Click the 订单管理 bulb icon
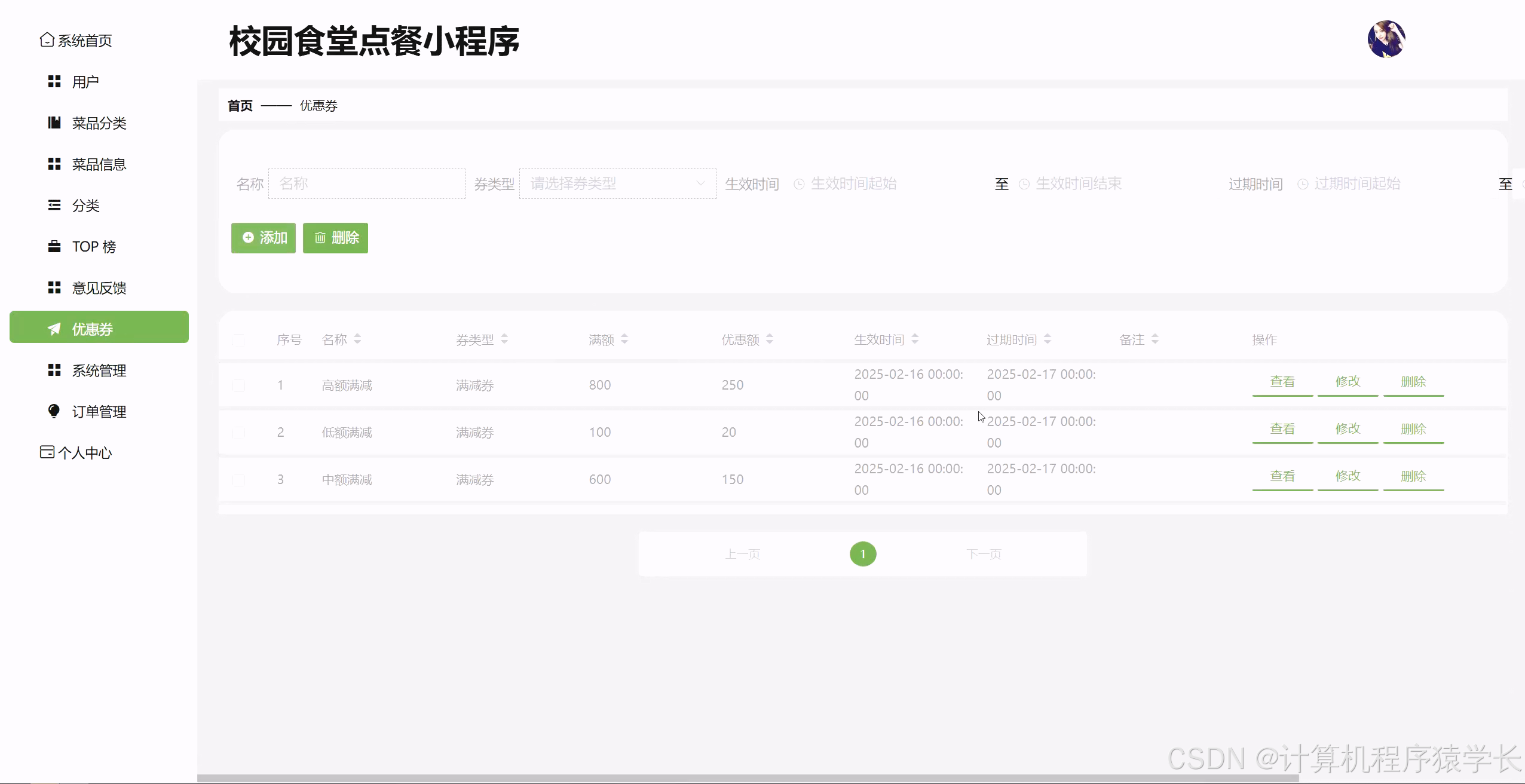The width and height of the screenshot is (1525, 784). click(54, 411)
